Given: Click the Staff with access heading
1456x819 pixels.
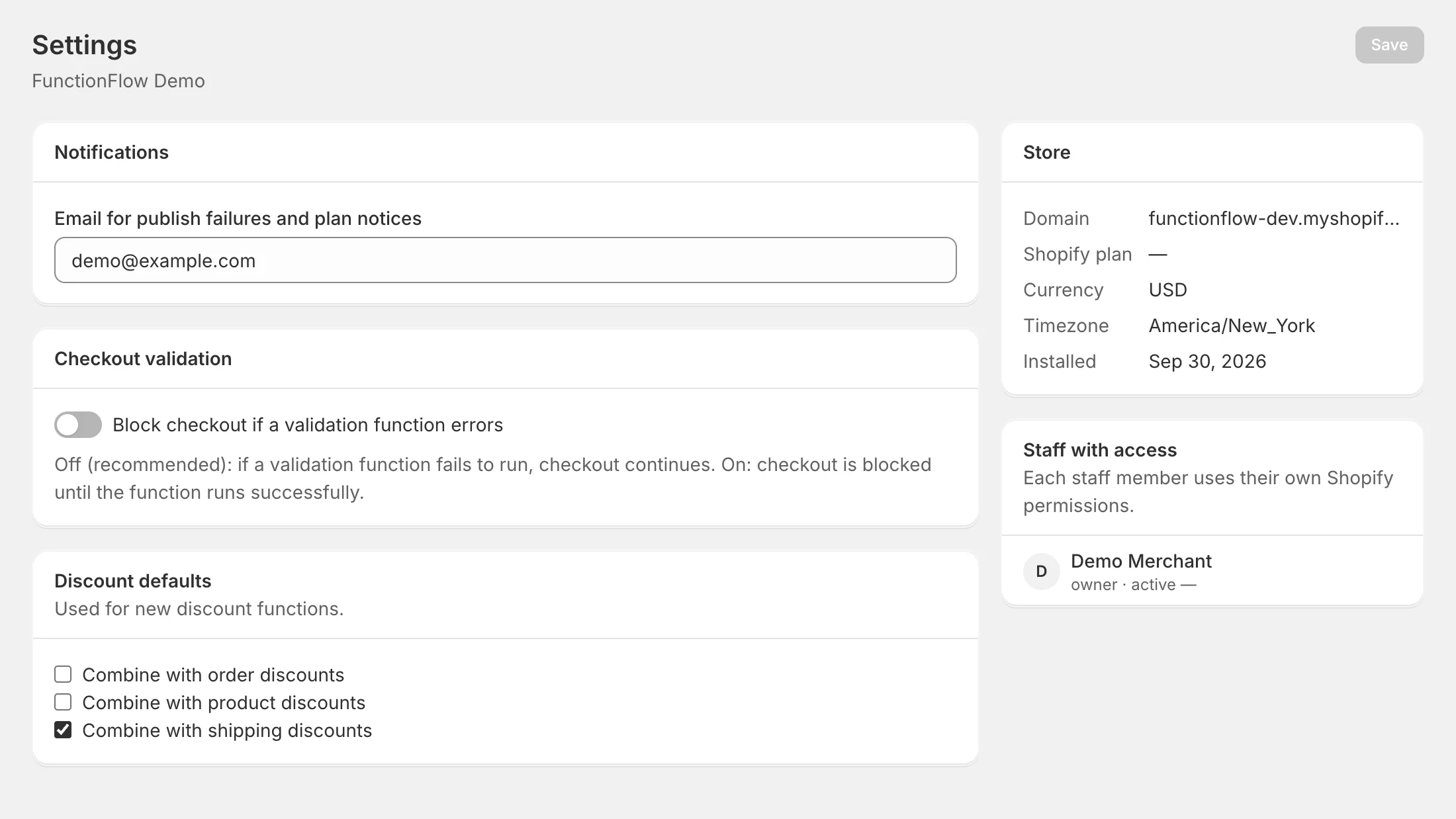Looking at the screenshot, I should click(1100, 450).
